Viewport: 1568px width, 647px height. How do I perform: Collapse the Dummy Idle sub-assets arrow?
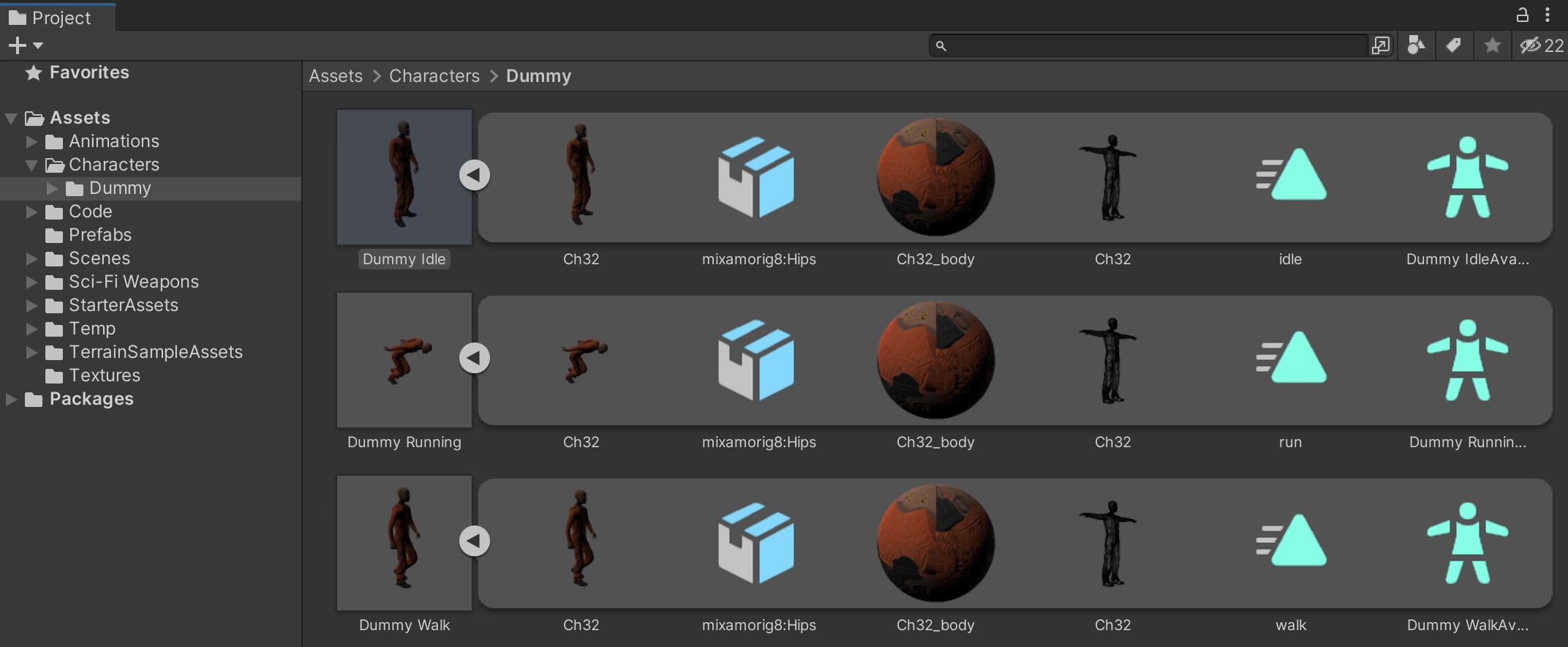tap(474, 175)
